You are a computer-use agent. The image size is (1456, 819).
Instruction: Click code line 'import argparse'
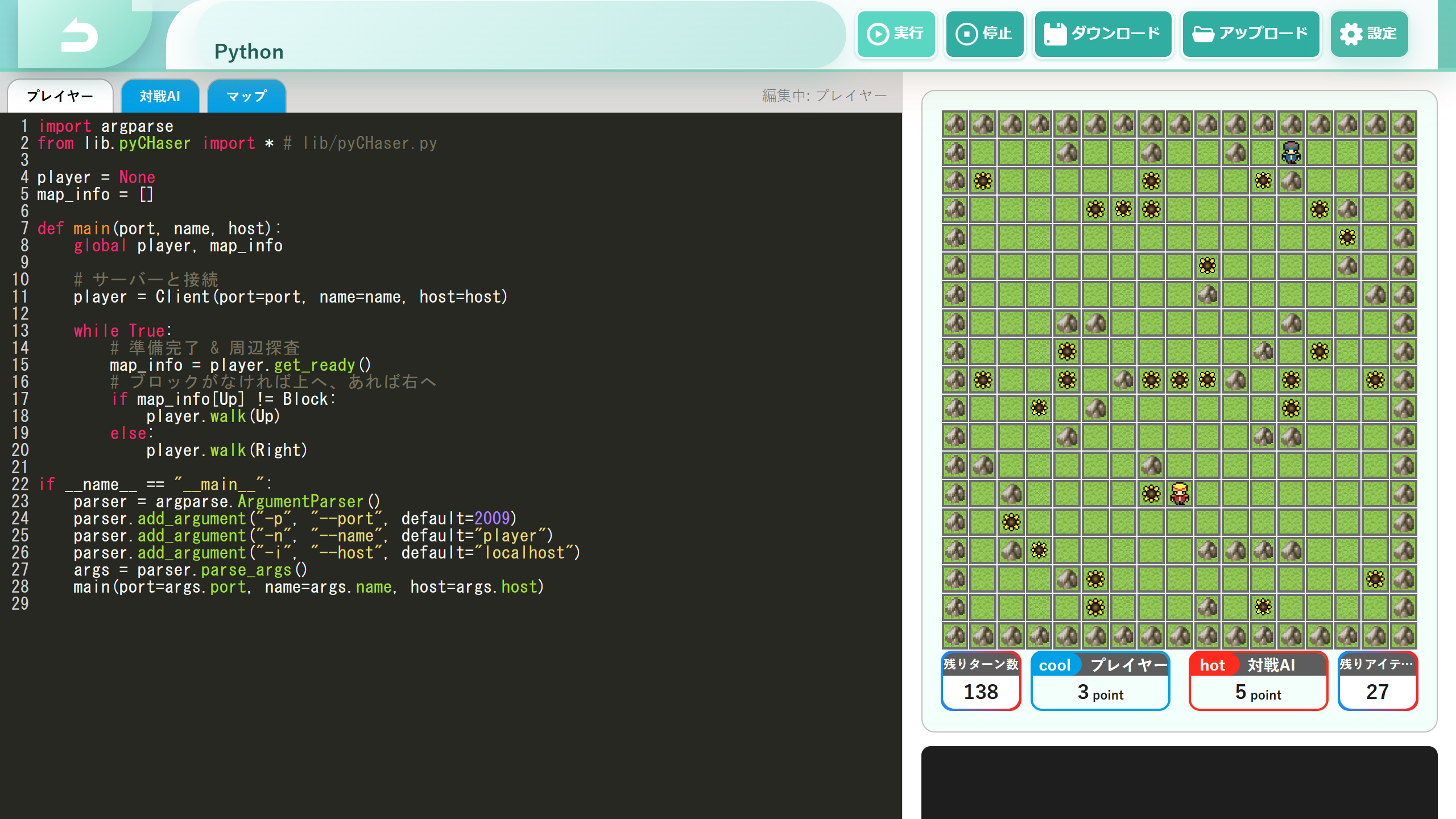click(106, 126)
